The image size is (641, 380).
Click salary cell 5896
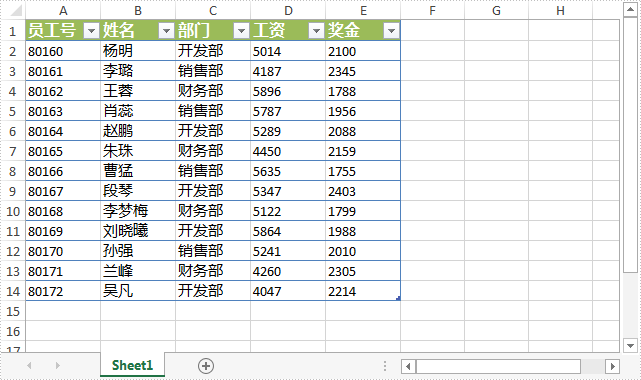point(288,91)
